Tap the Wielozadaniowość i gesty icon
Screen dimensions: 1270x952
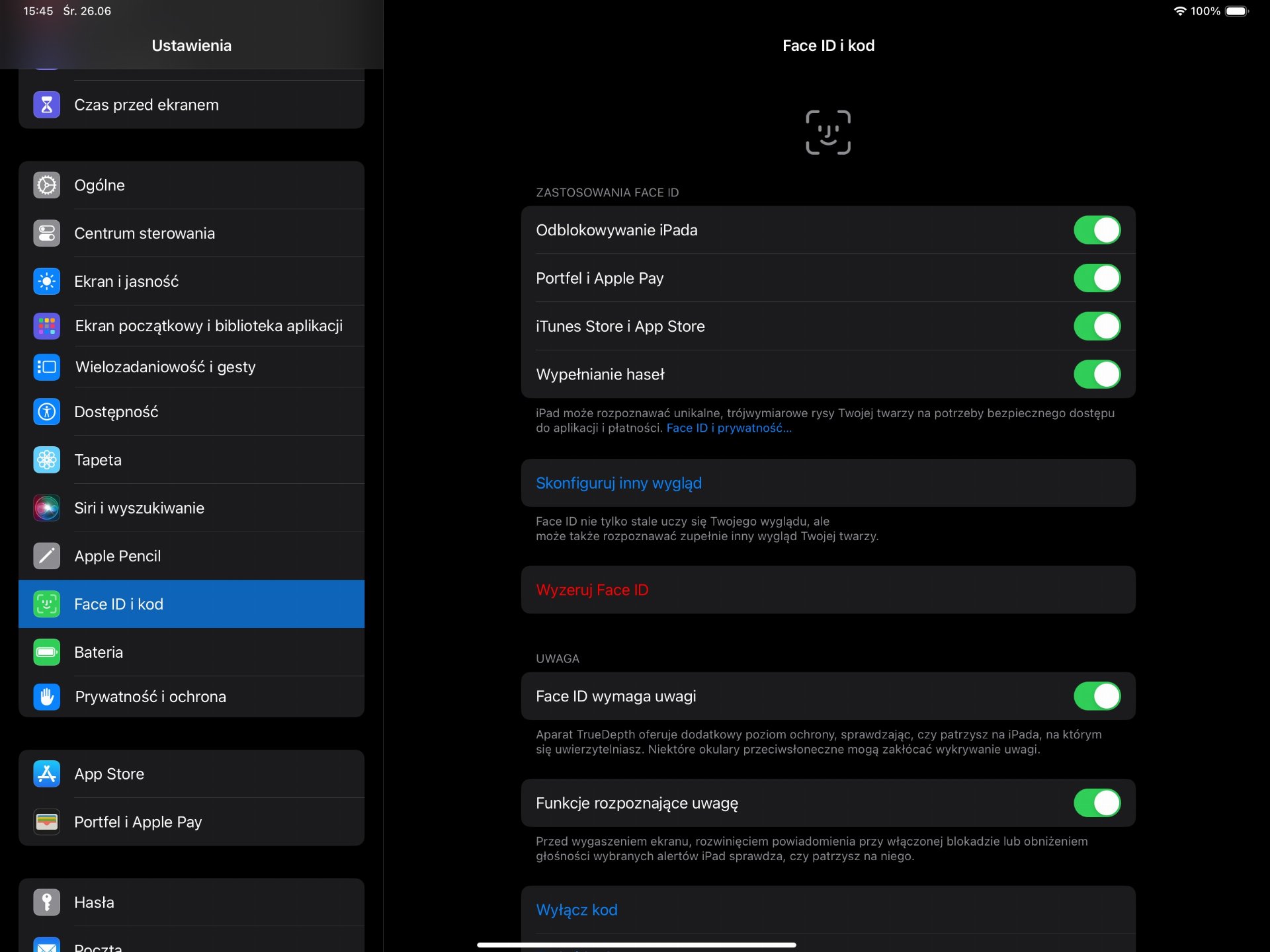tap(46, 367)
